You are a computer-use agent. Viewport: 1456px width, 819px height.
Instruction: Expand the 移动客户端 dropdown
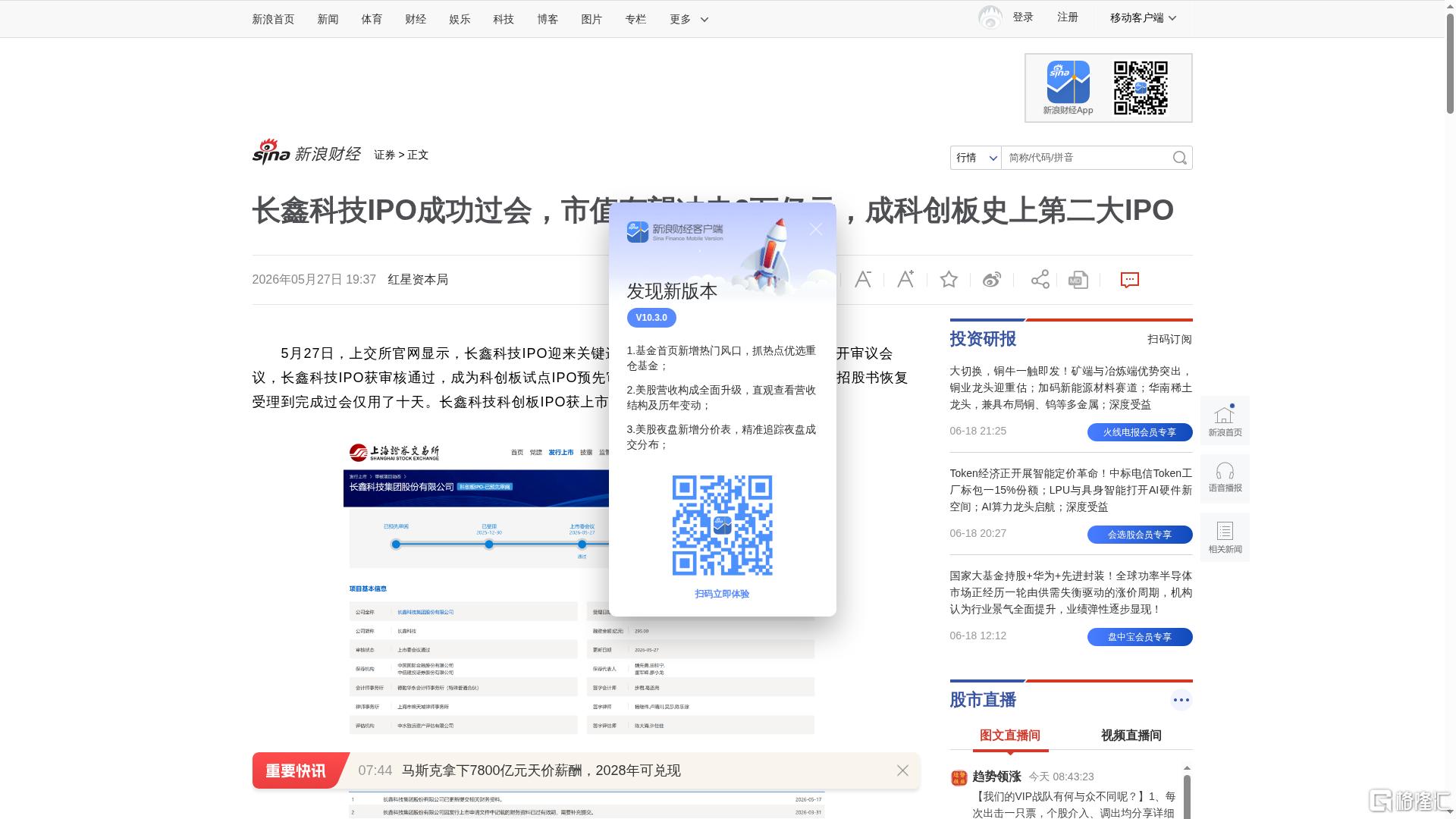1143,17
